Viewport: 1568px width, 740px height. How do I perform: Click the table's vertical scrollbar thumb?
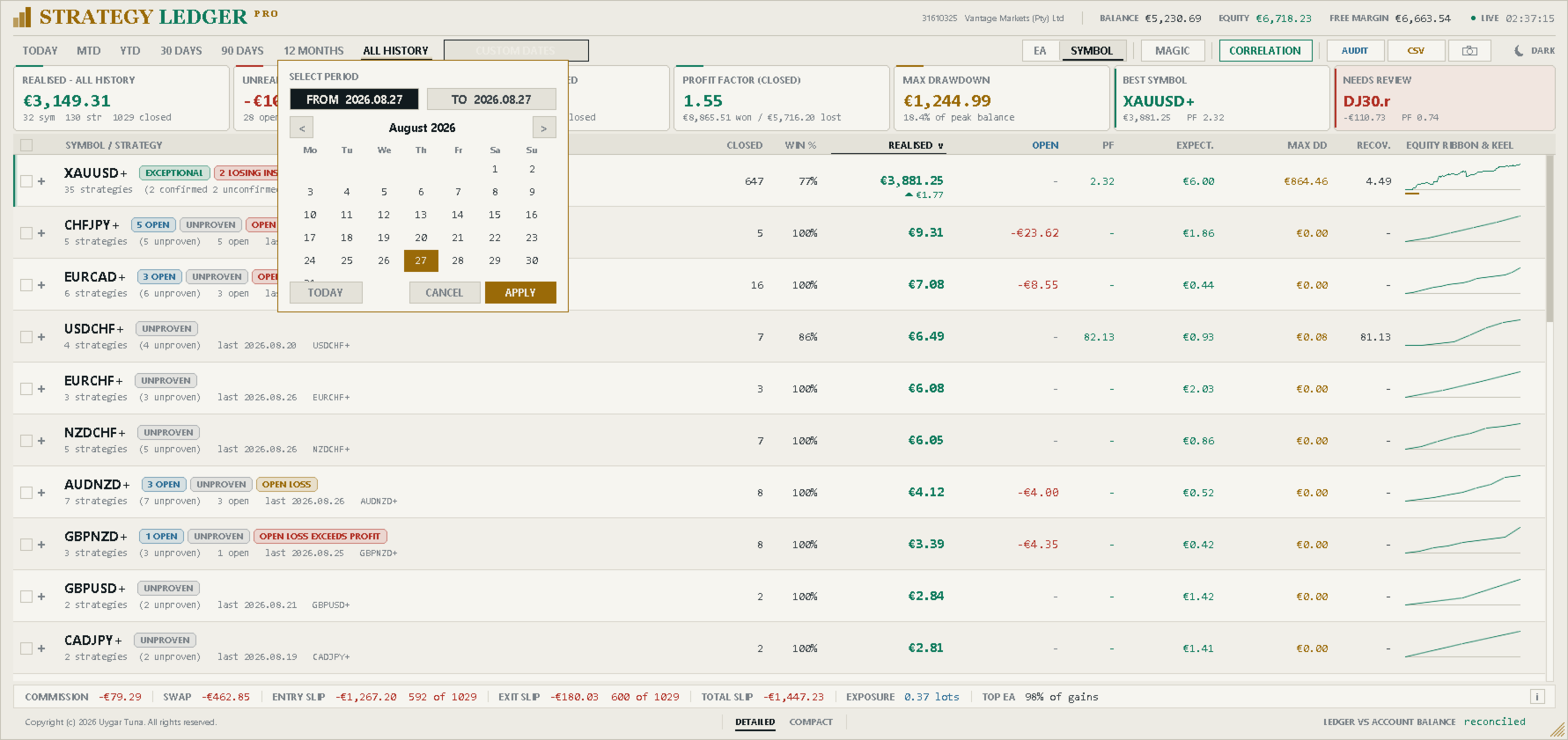click(x=1550, y=238)
